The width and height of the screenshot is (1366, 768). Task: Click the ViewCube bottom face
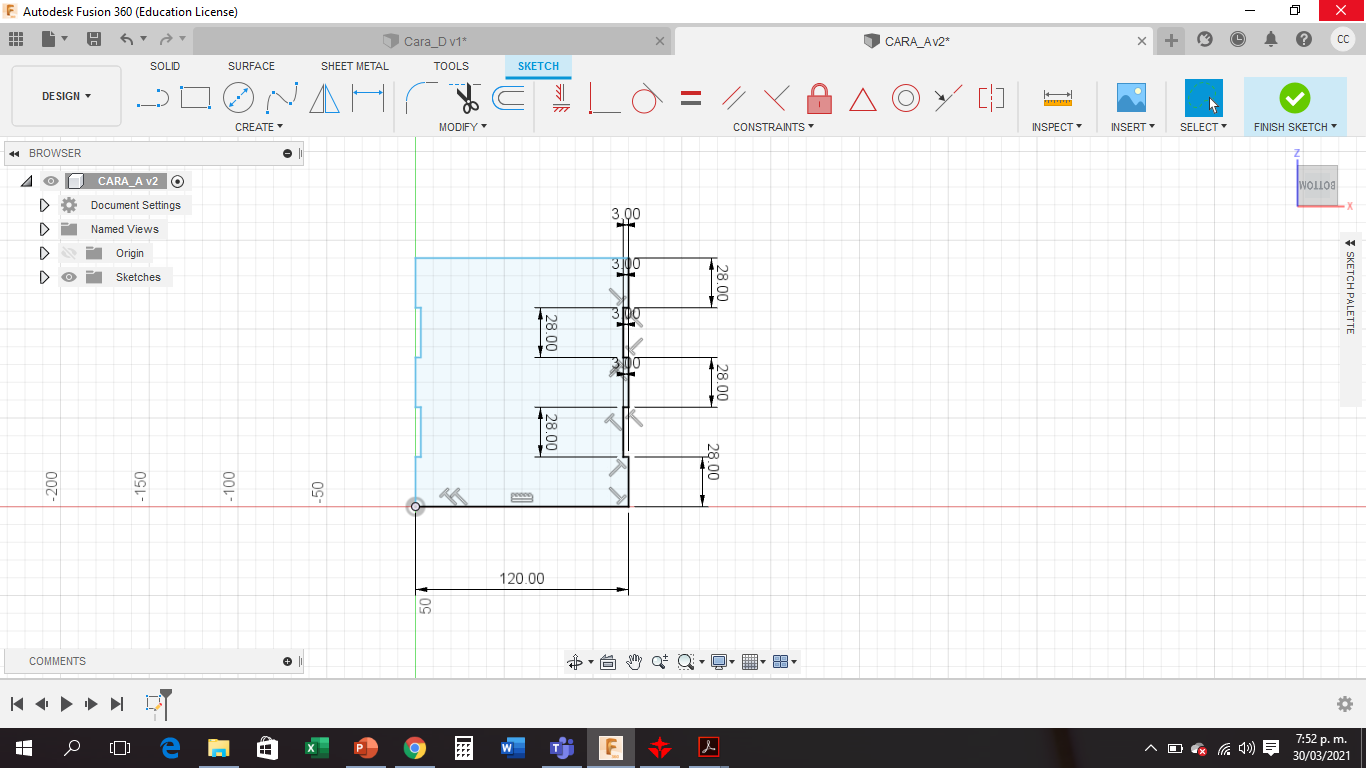tap(1317, 186)
